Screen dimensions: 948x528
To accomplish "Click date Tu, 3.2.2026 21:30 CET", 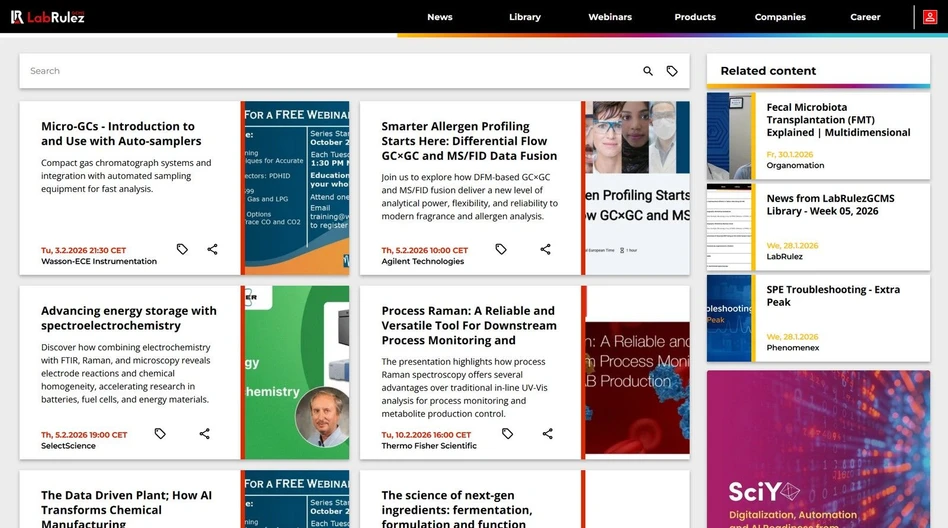I will click(83, 250).
